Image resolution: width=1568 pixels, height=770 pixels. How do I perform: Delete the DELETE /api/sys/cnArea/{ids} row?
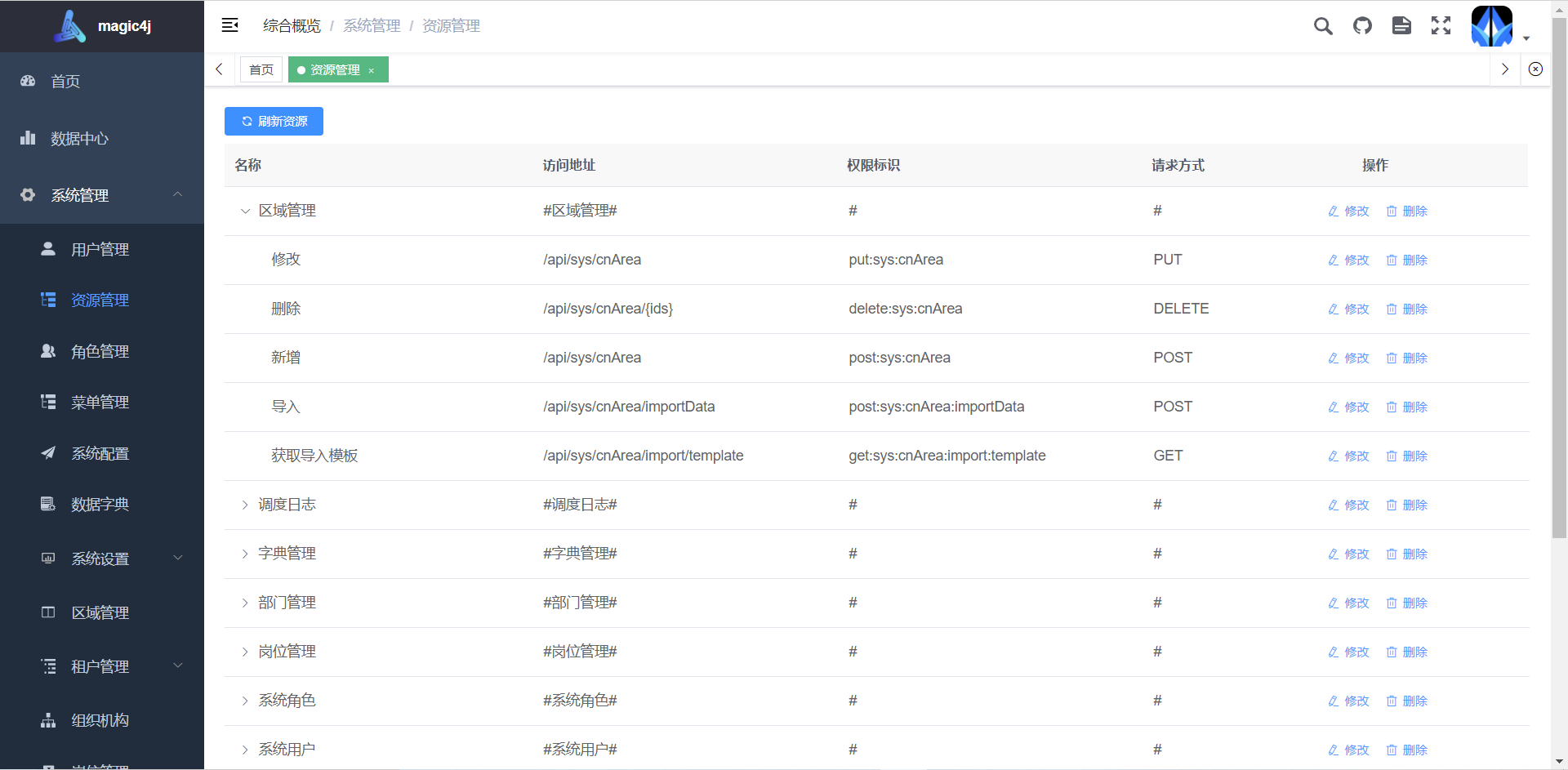click(1406, 309)
